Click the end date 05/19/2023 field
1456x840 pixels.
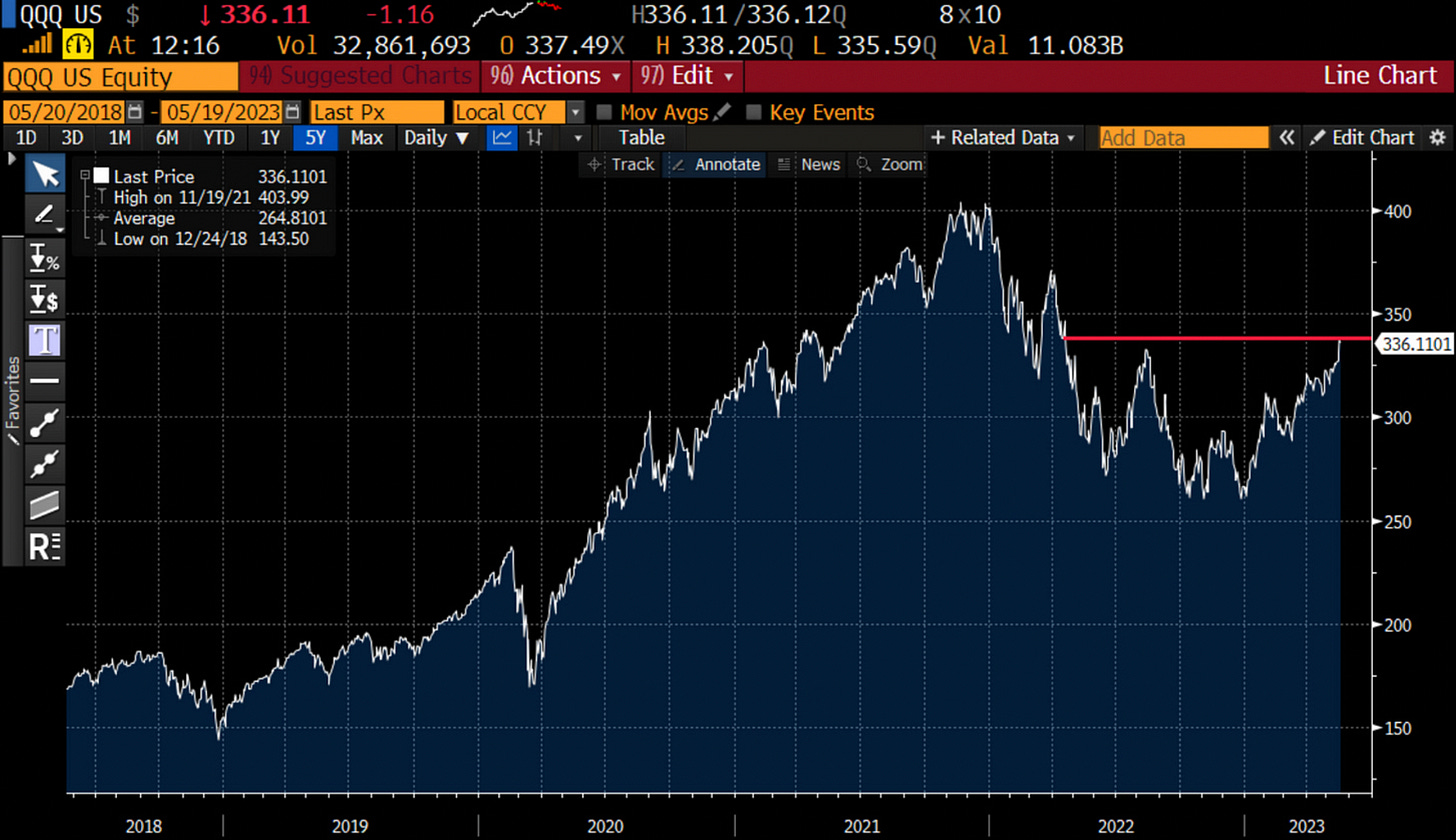coord(221,113)
